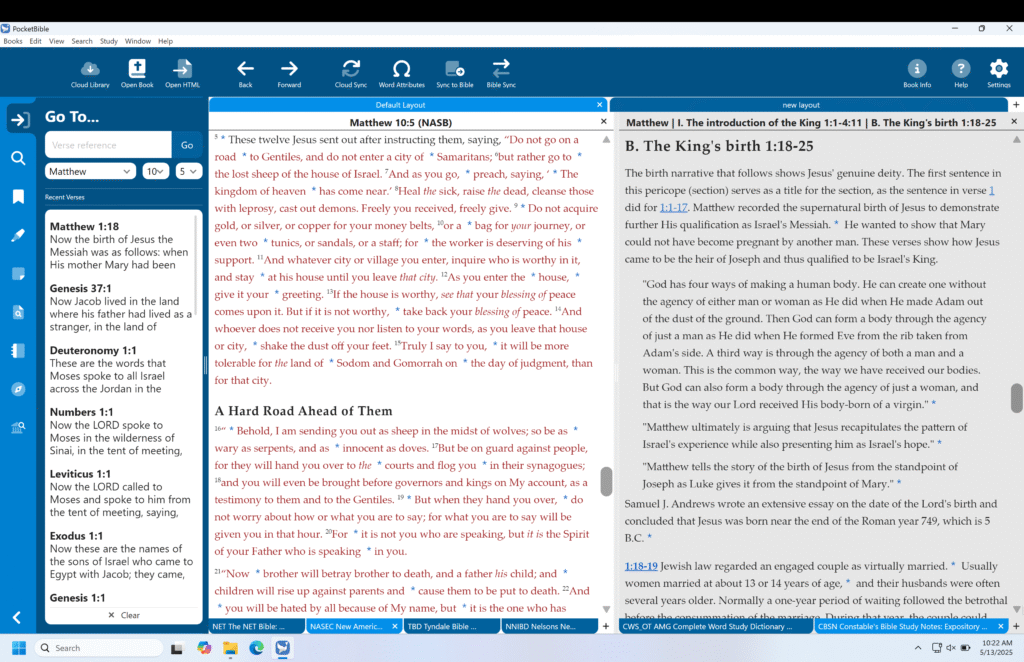Switch to the Default Layout tab
1024x662 pixels.
tap(400, 104)
